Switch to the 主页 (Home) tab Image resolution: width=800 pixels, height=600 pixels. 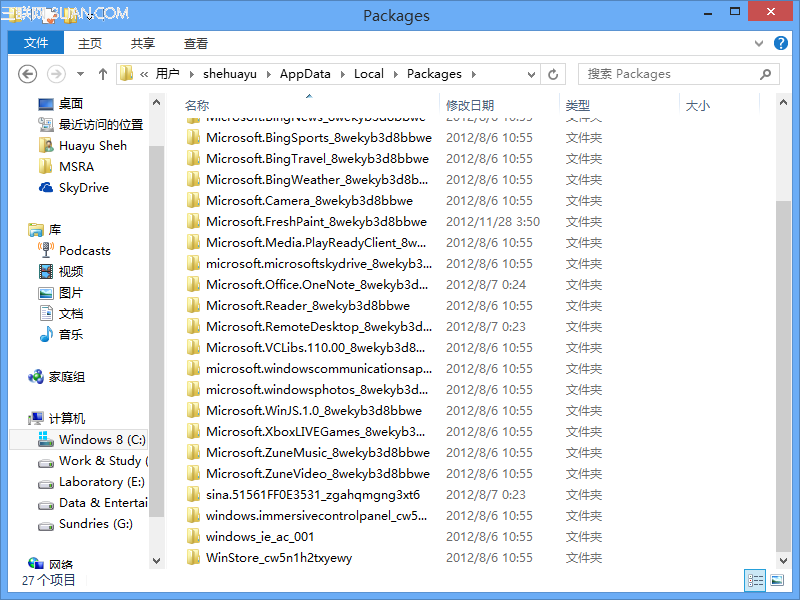point(89,43)
